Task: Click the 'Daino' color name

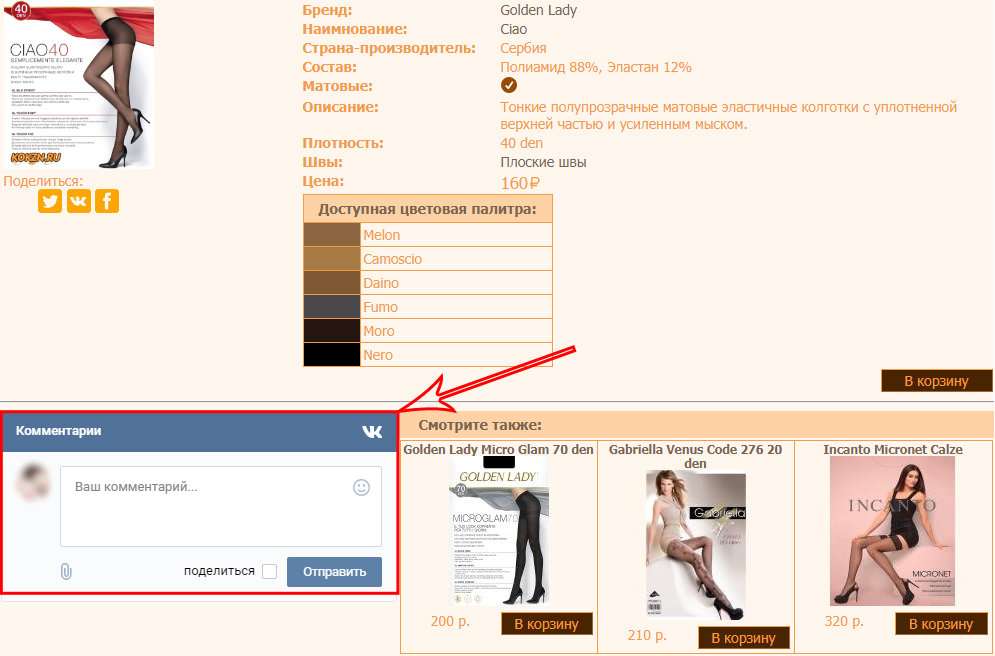Action: pos(381,284)
